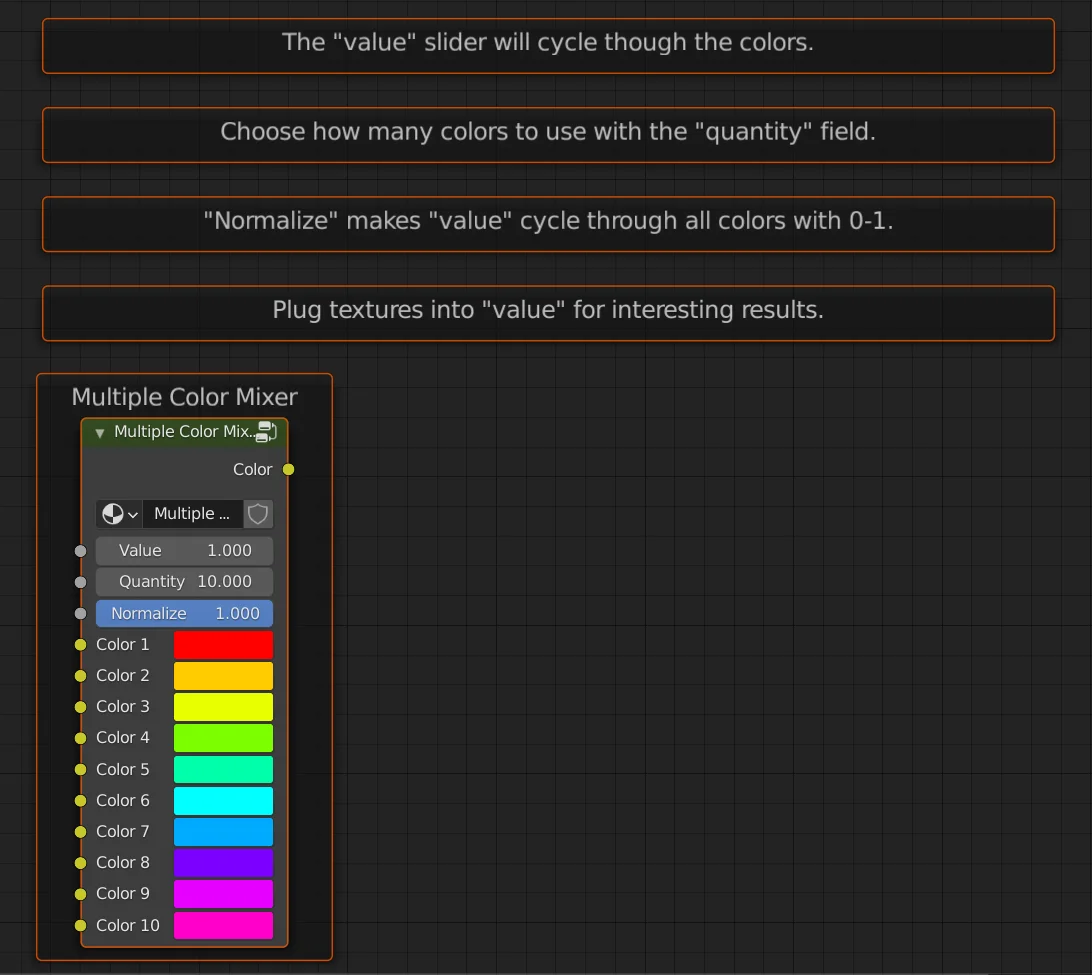This screenshot has height=975, width=1092.
Task: Click the Value slider field
Action: tap(184, 551)
